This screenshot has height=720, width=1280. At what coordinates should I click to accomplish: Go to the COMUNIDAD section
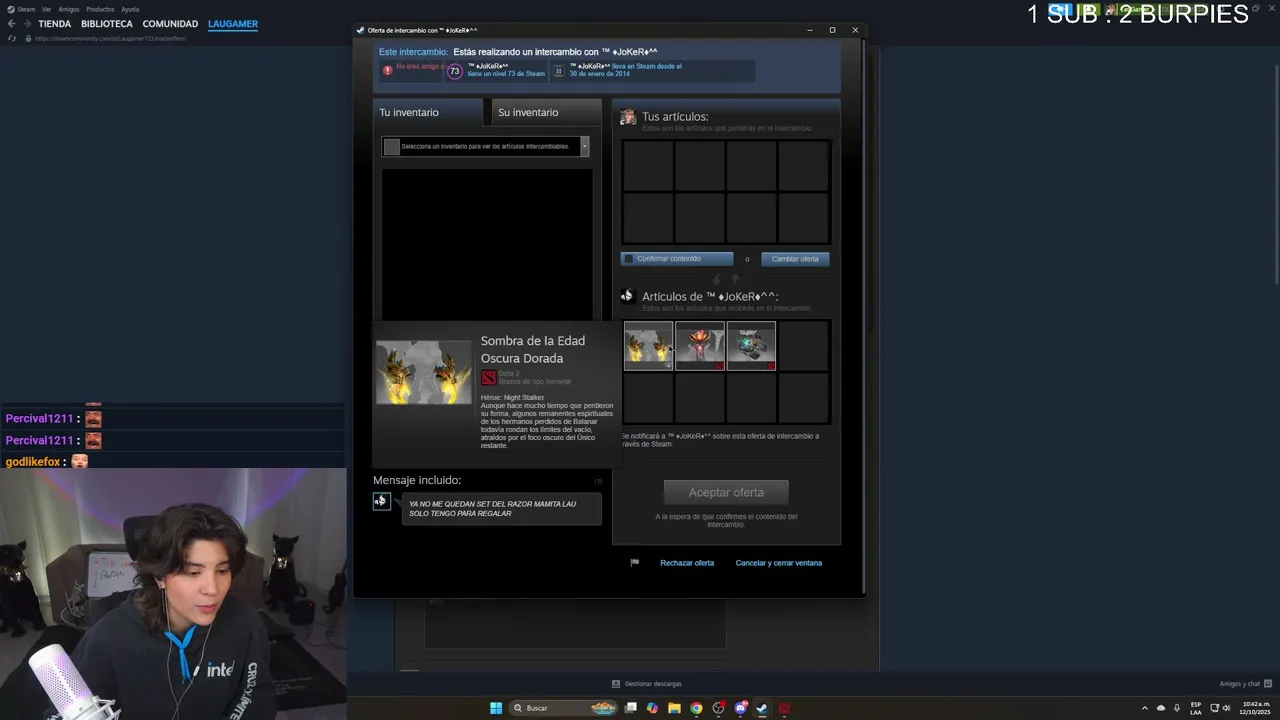tap(170, 24)
